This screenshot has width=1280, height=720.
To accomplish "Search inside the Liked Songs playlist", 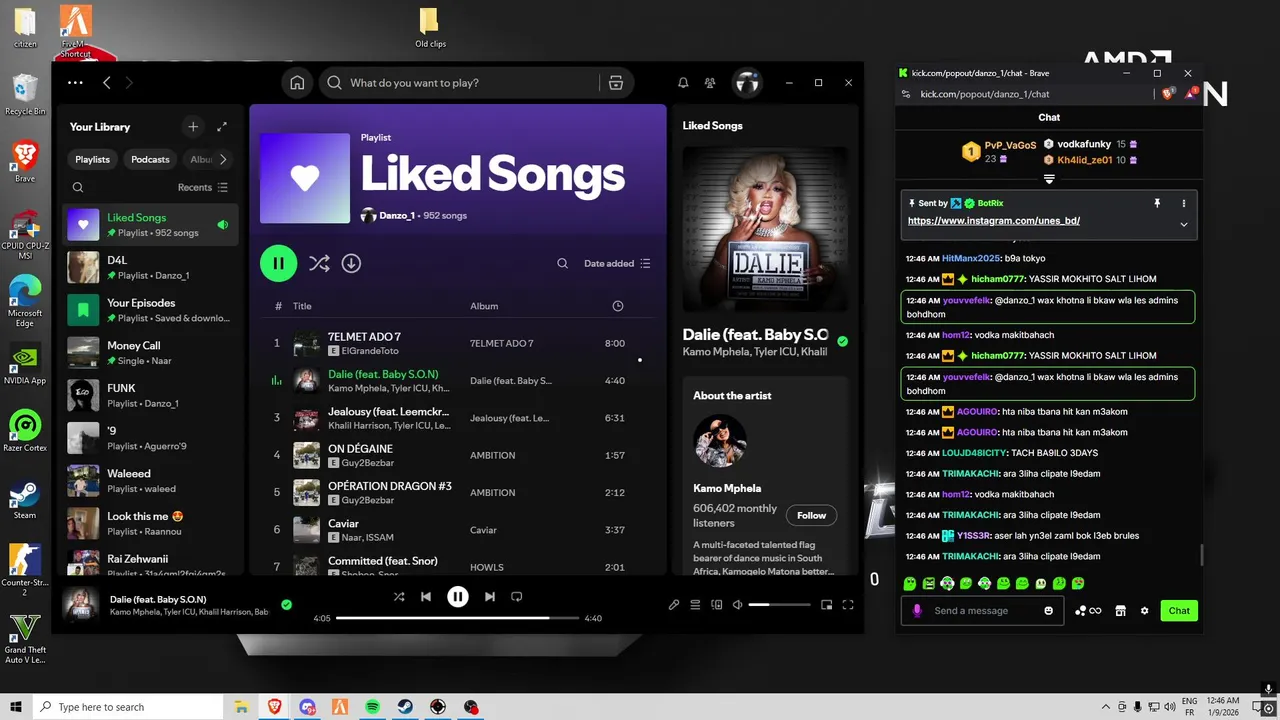I will point(562,264).
